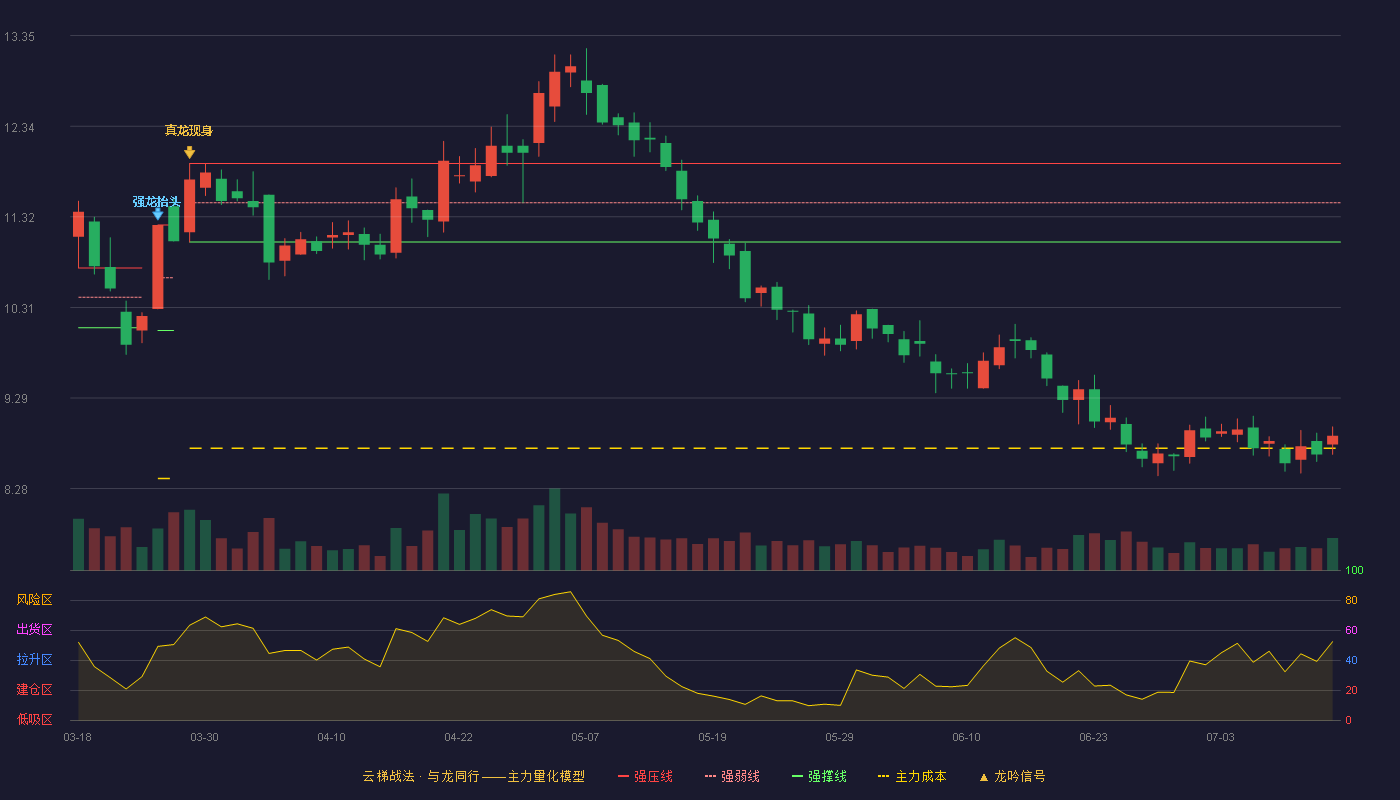Image resolution: width=1400 pixels, height=800 pixels.
Task: Toggle the 强撑线 legend item
Action: click(819, 776)
